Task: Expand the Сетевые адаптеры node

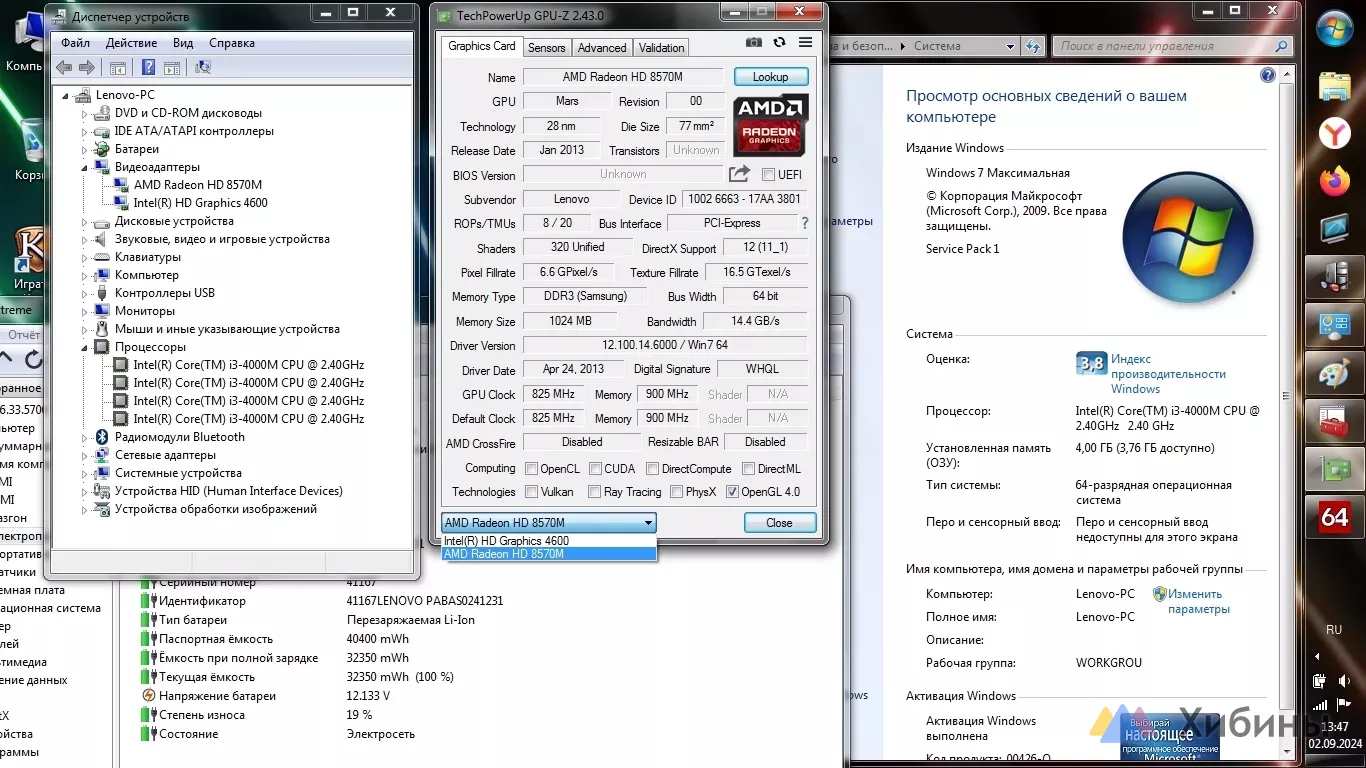Action: (x=85, y=455)
